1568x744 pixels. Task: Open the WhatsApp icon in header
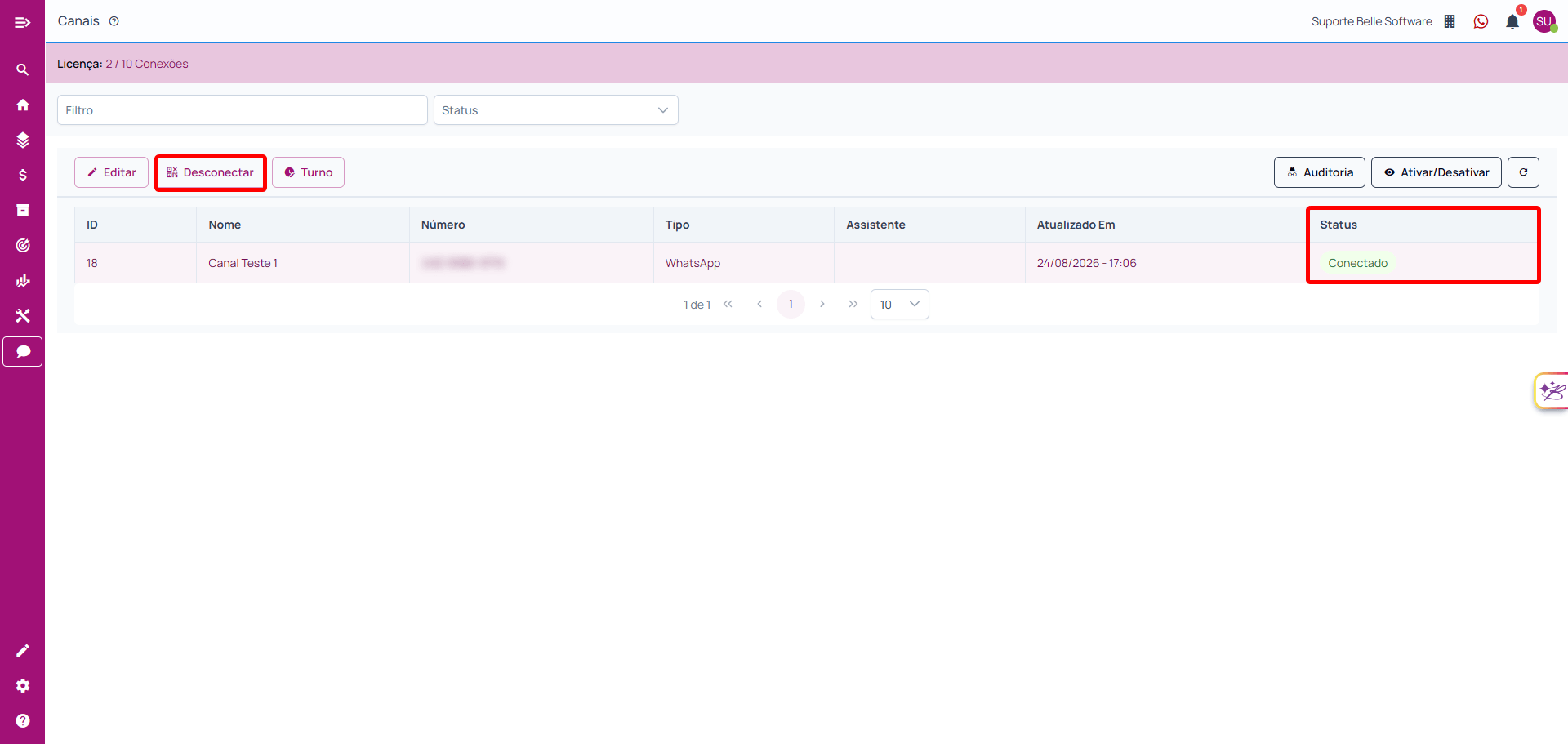click(x=1481, y=21)
